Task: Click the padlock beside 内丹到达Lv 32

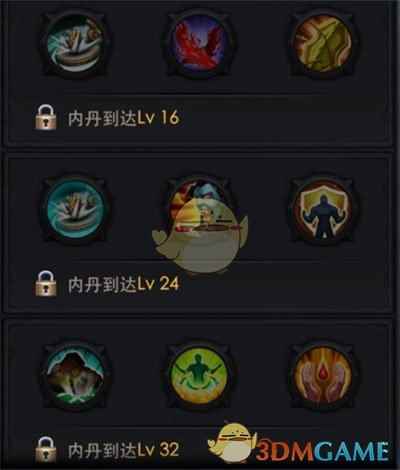Action: 46,450
